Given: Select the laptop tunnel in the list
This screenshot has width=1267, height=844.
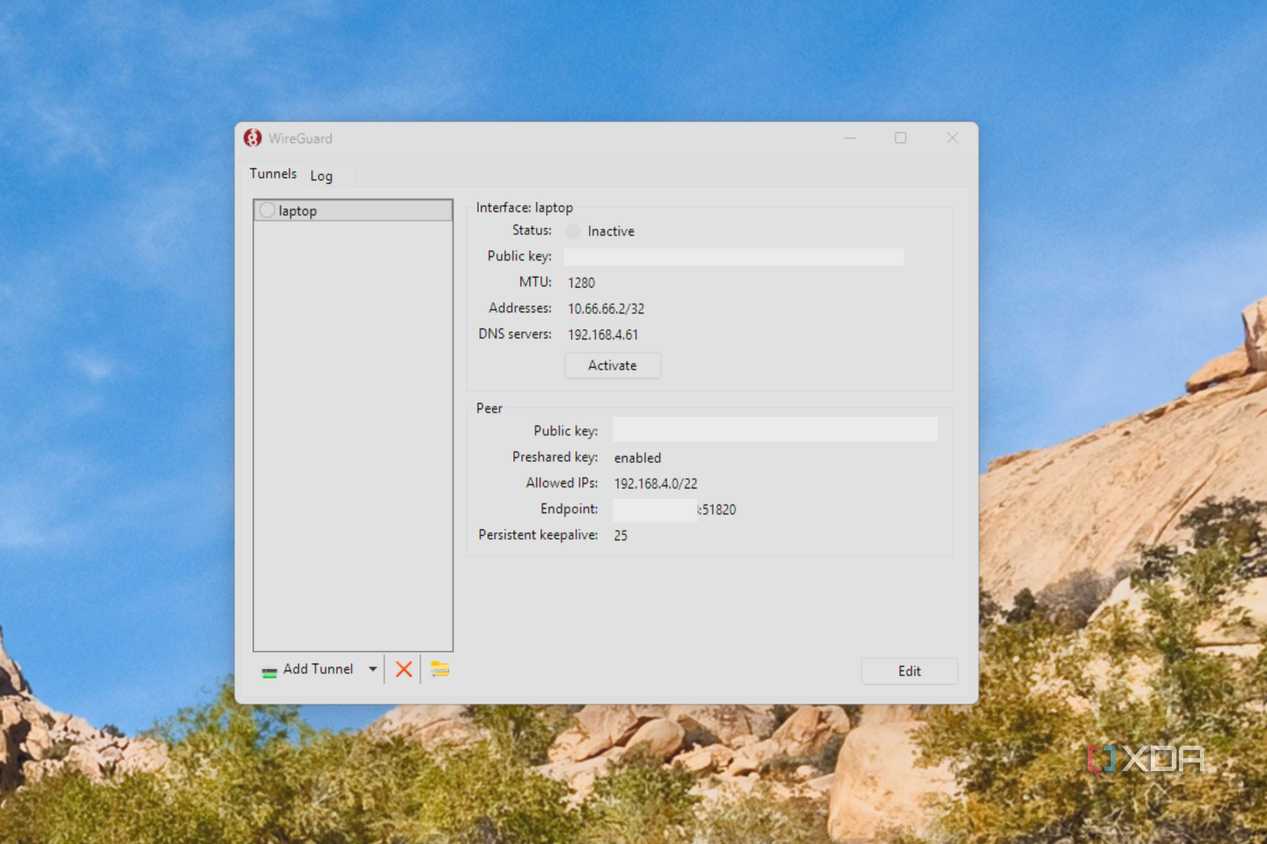Looking at the screenshot, I should [353, 211].
